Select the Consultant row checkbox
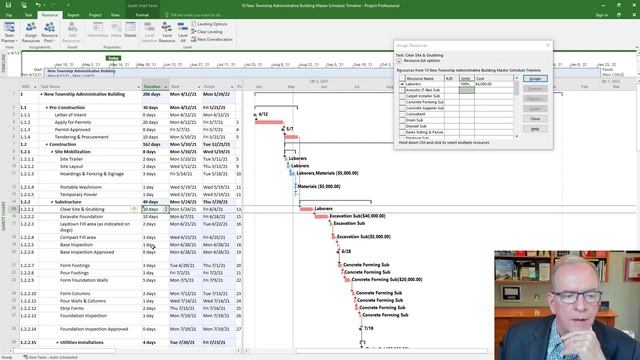Image resolution: width=640 pixels, height=360 pixels. coord(402,114)
